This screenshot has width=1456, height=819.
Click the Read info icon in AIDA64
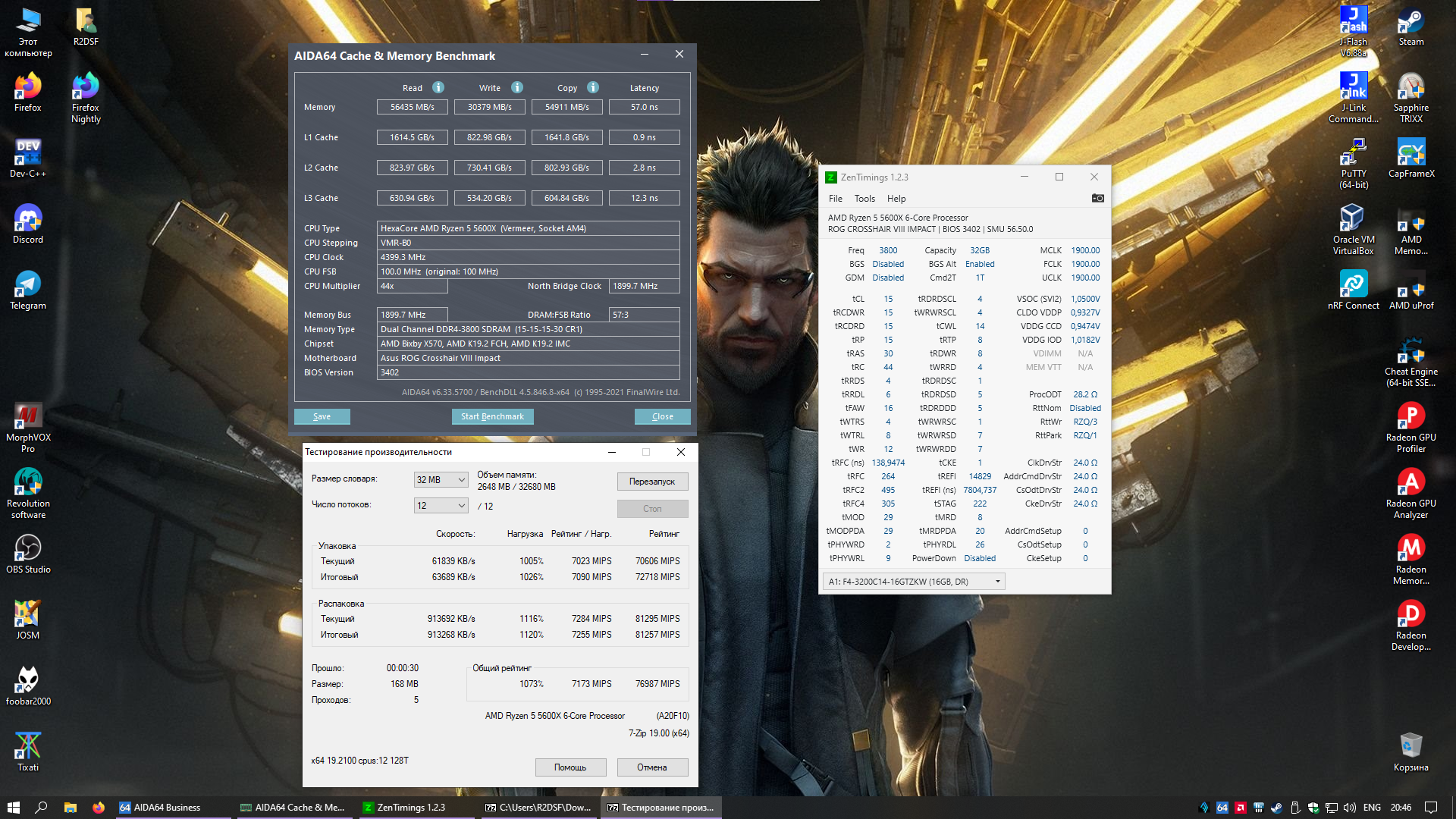[438, 87]
